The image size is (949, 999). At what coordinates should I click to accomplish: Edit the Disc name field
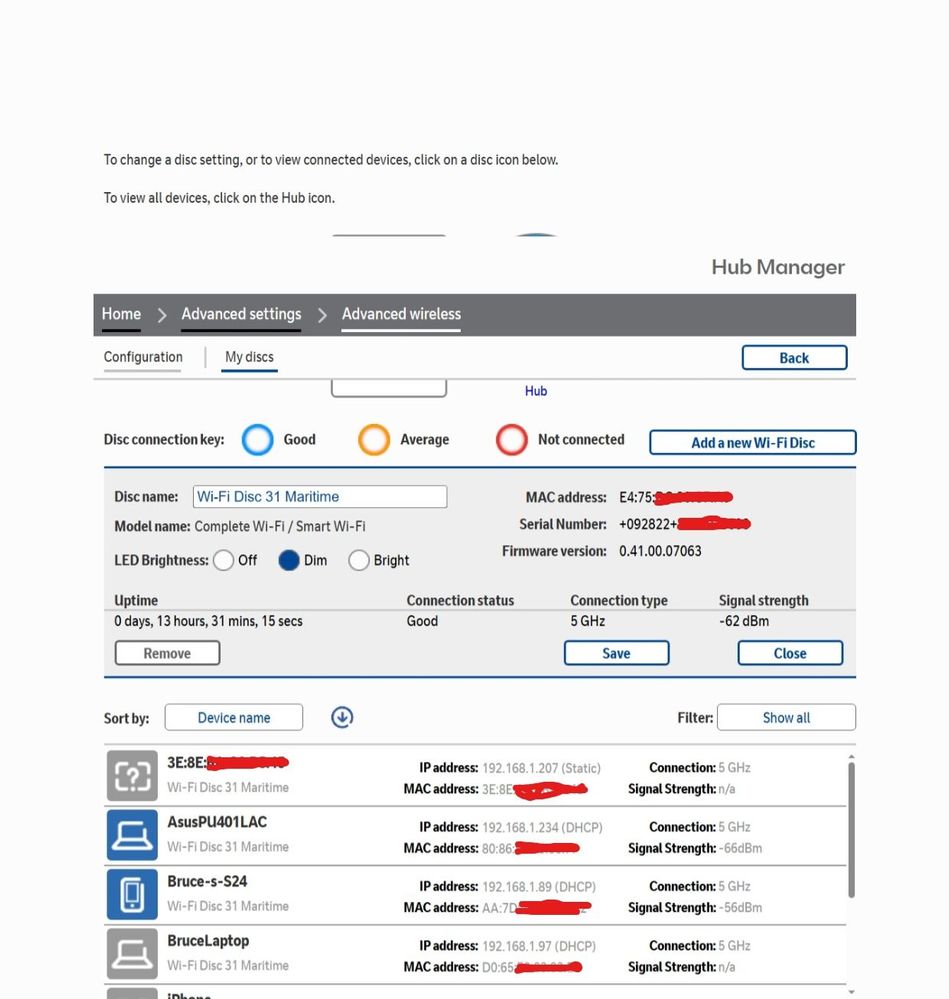pos(320,496)
